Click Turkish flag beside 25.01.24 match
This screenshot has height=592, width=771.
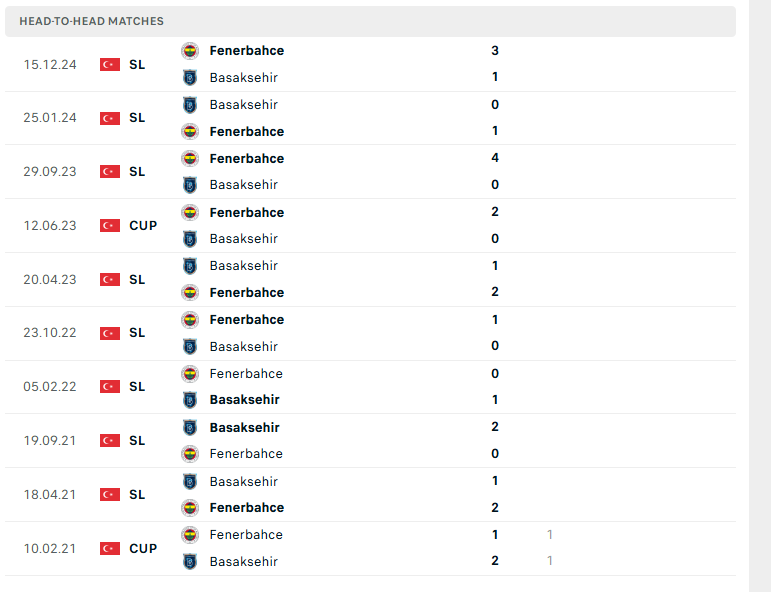(x=110, y=118)
